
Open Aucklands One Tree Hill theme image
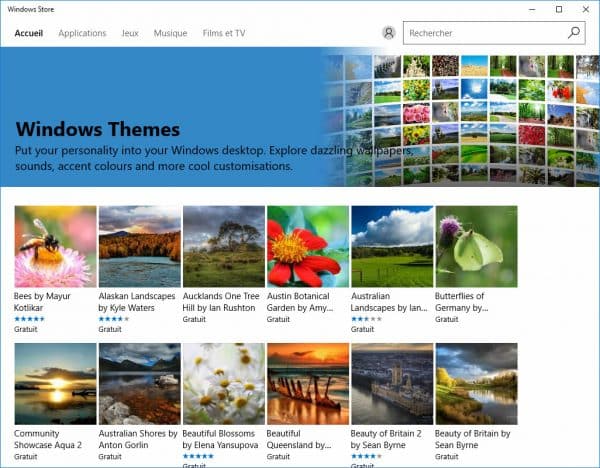coord(224,246)
